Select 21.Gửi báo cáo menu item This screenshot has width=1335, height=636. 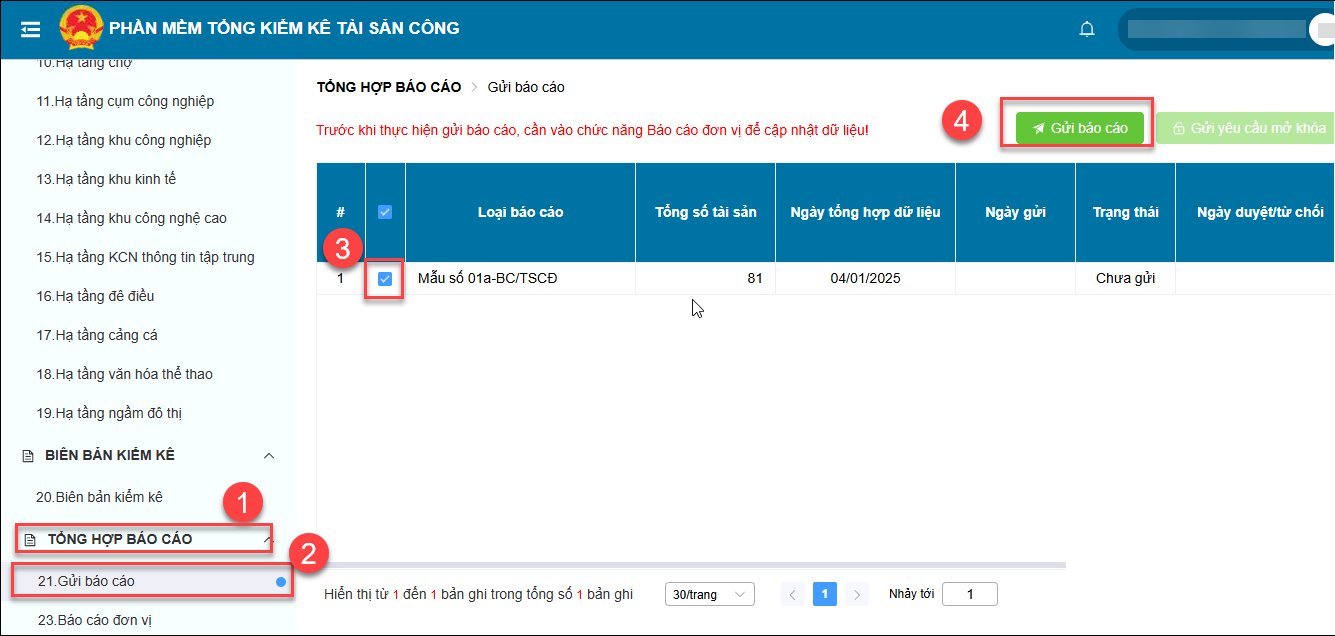[152, 581]
